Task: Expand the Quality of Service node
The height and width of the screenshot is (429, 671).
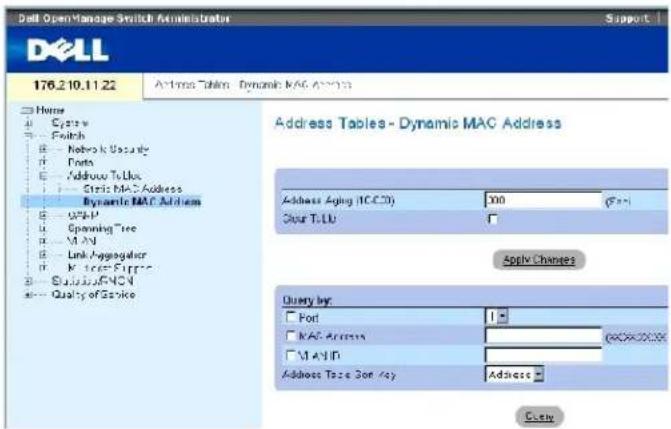Action: click(x=28, y=295)
